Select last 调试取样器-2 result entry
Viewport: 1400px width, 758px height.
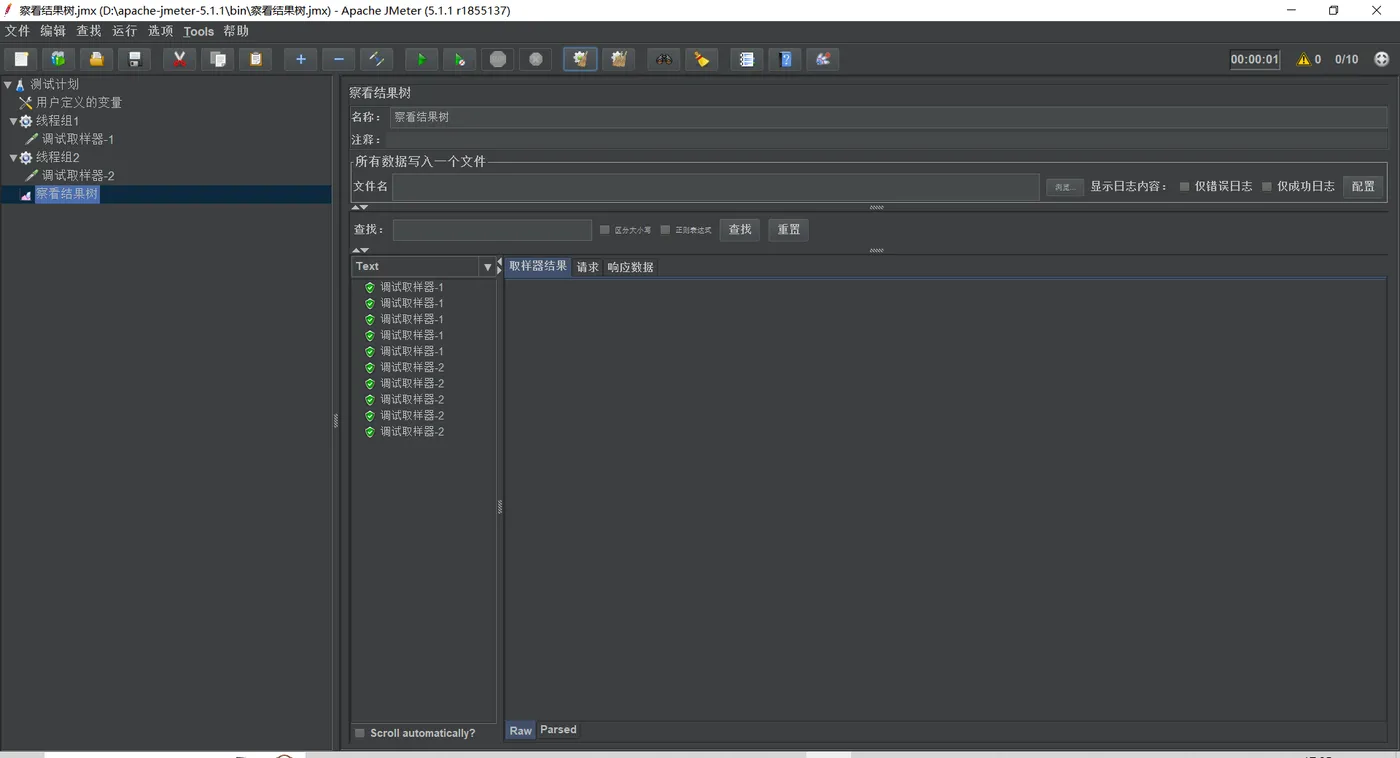(412, 432)
